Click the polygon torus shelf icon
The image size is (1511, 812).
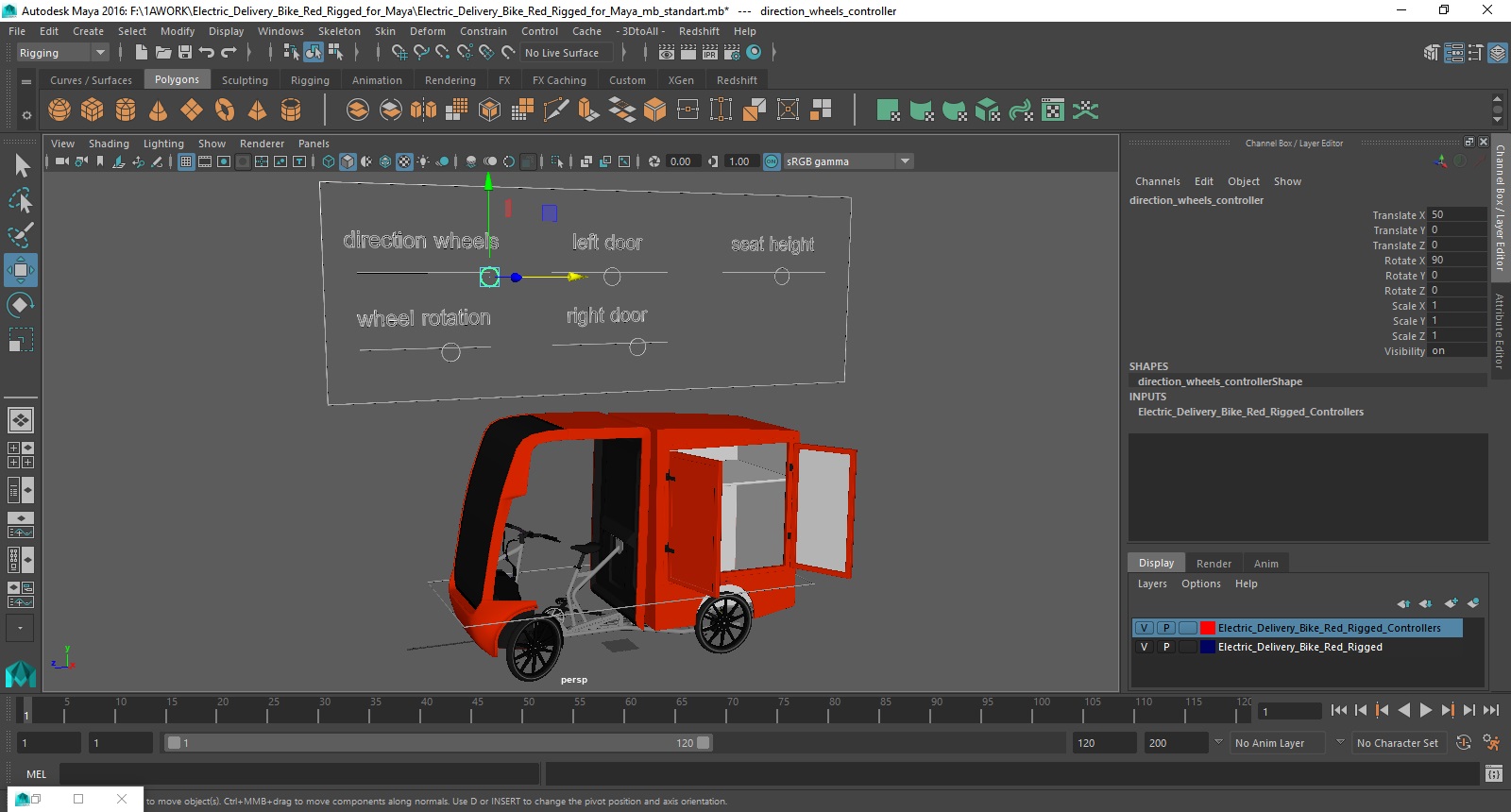225,110
